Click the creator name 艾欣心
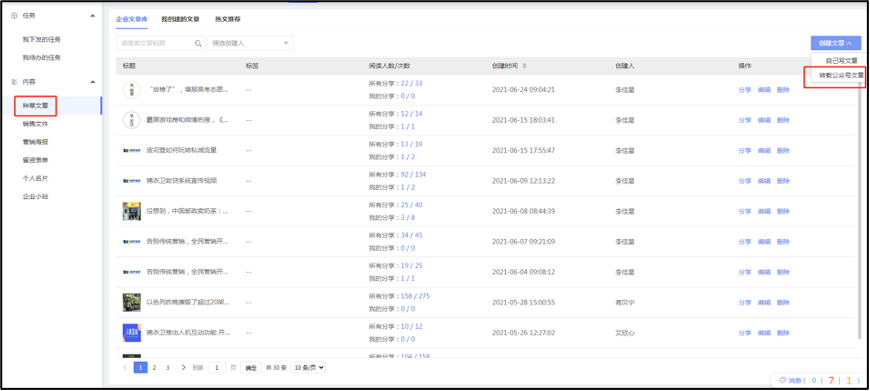This screenshot has width=870, height=391. click(x=625, y=333)
